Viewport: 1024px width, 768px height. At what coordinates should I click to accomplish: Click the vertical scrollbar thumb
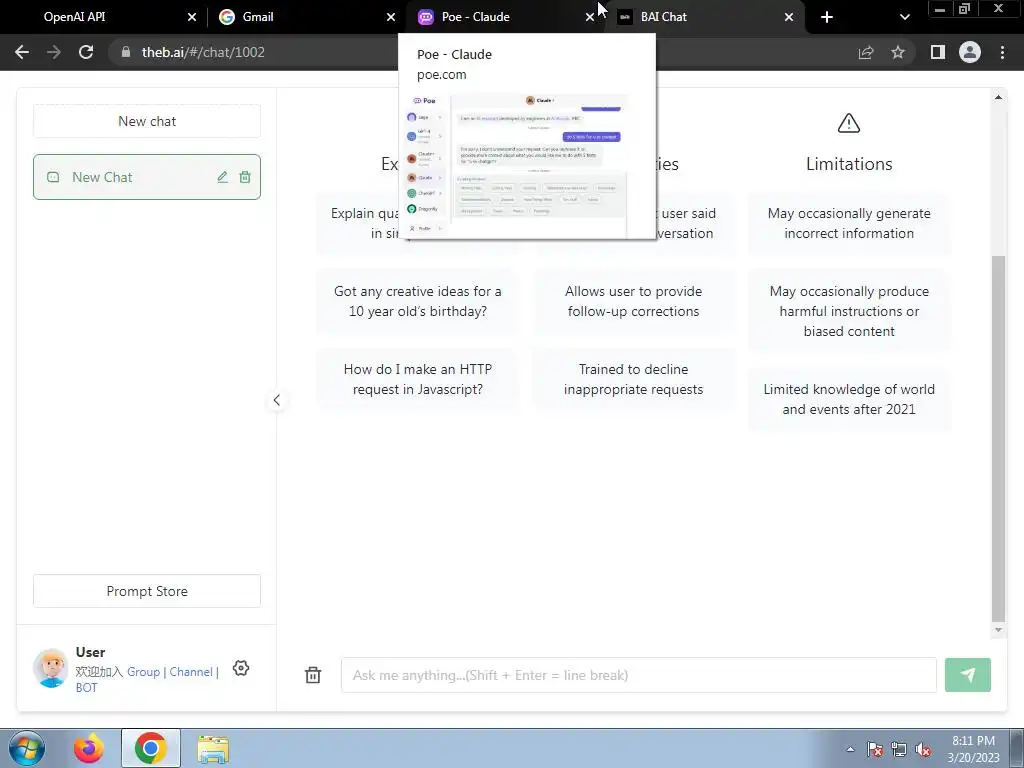tap(998, 439)
